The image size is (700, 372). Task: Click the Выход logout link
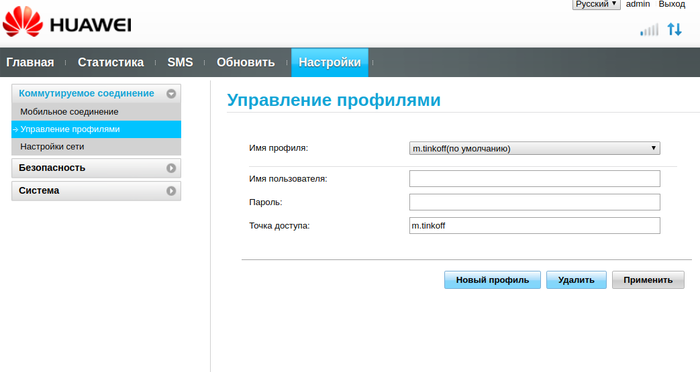coord(672,4)
